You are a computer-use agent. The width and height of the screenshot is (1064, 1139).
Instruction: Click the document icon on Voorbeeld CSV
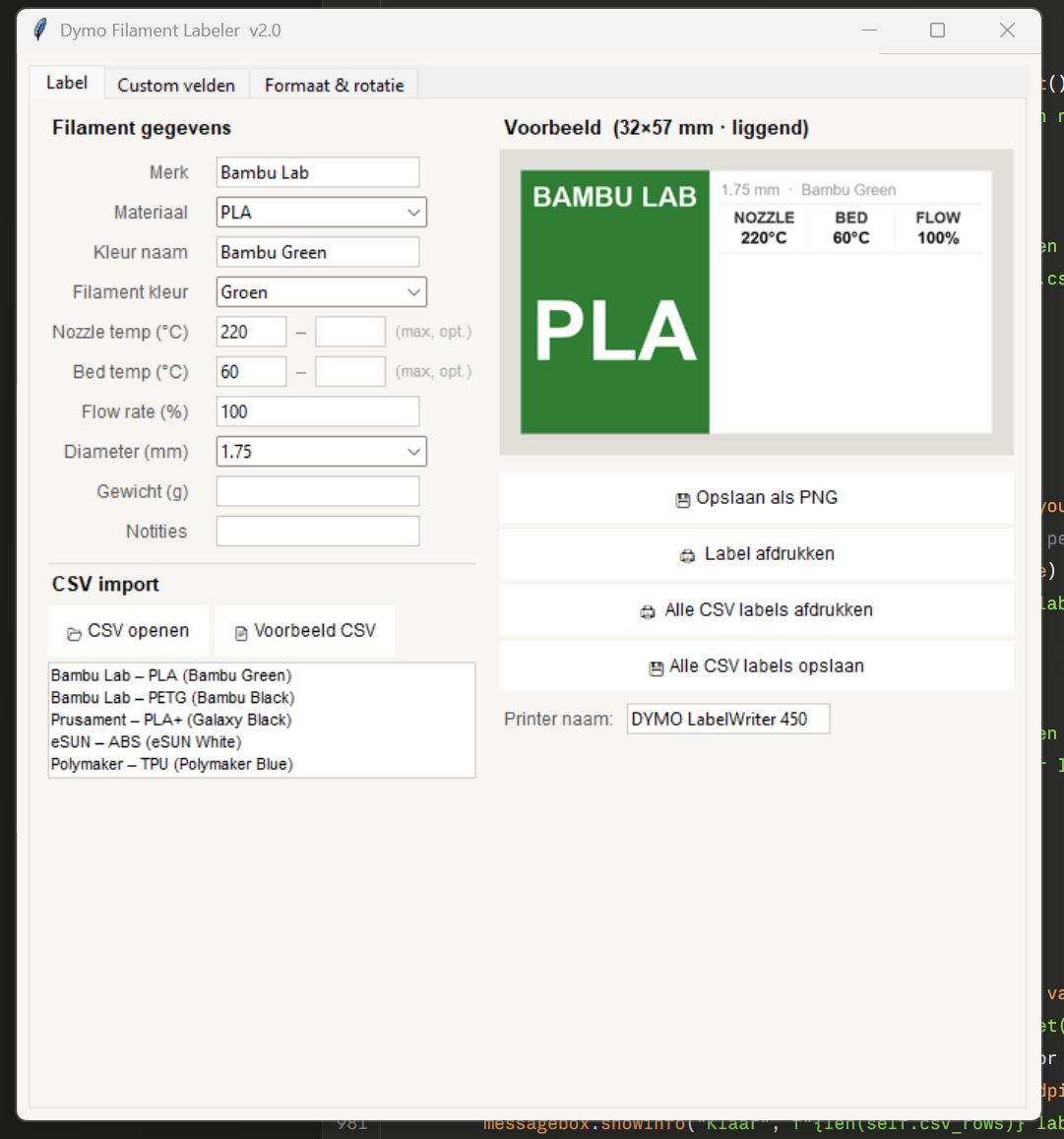click(x=241, y=633)
